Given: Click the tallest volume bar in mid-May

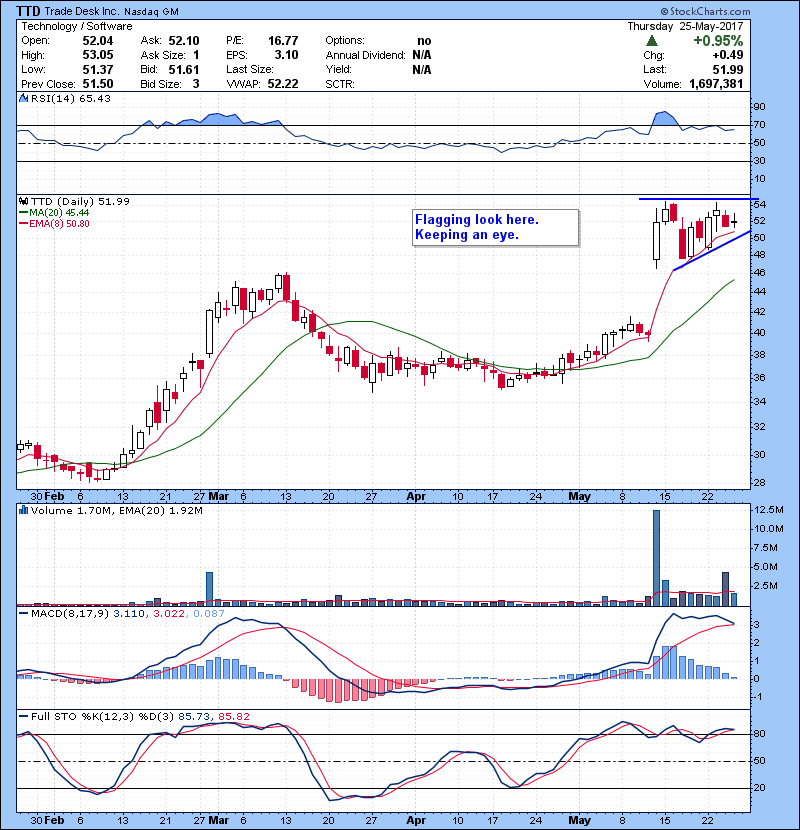Looking at the screenshot, I should (x=657, y=557).
